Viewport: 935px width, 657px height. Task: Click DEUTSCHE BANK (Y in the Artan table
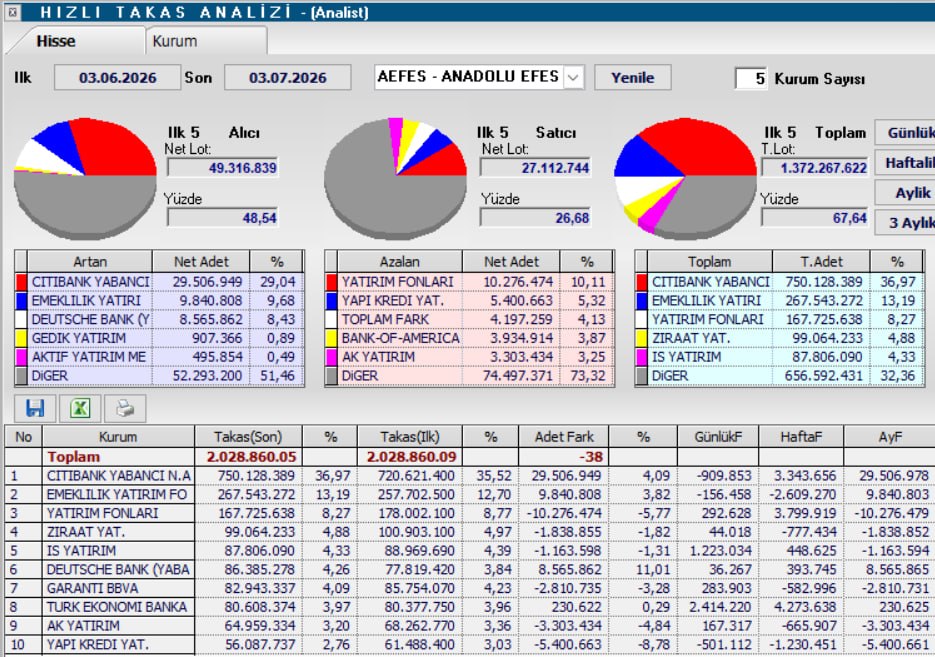[90, 320]
